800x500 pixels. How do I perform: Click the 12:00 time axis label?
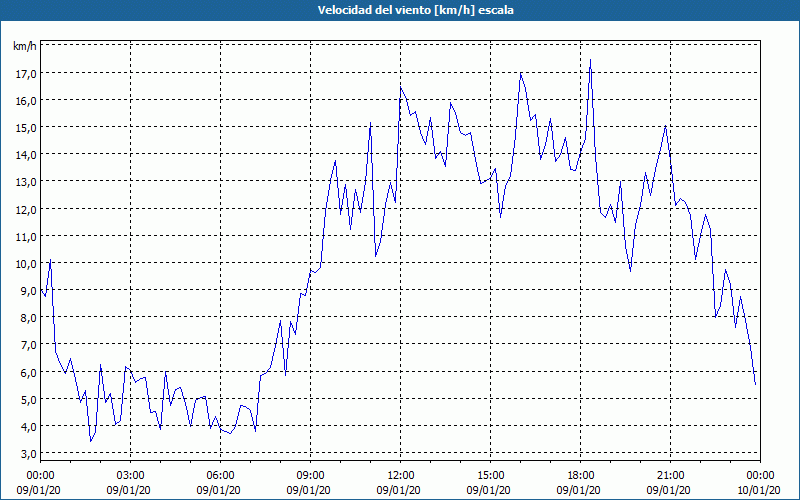(401, 475)
